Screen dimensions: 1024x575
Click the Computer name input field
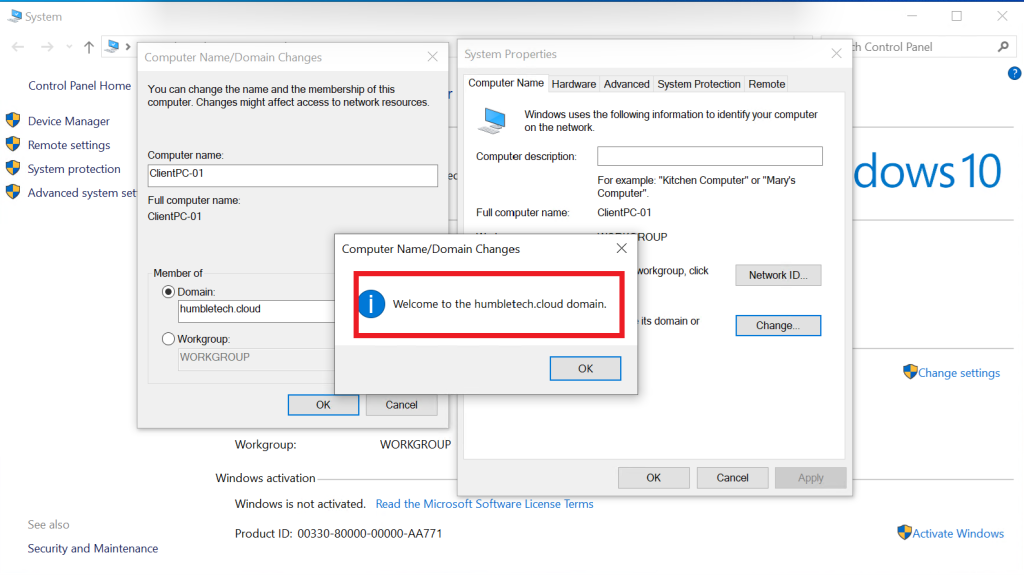coord(292,176)
